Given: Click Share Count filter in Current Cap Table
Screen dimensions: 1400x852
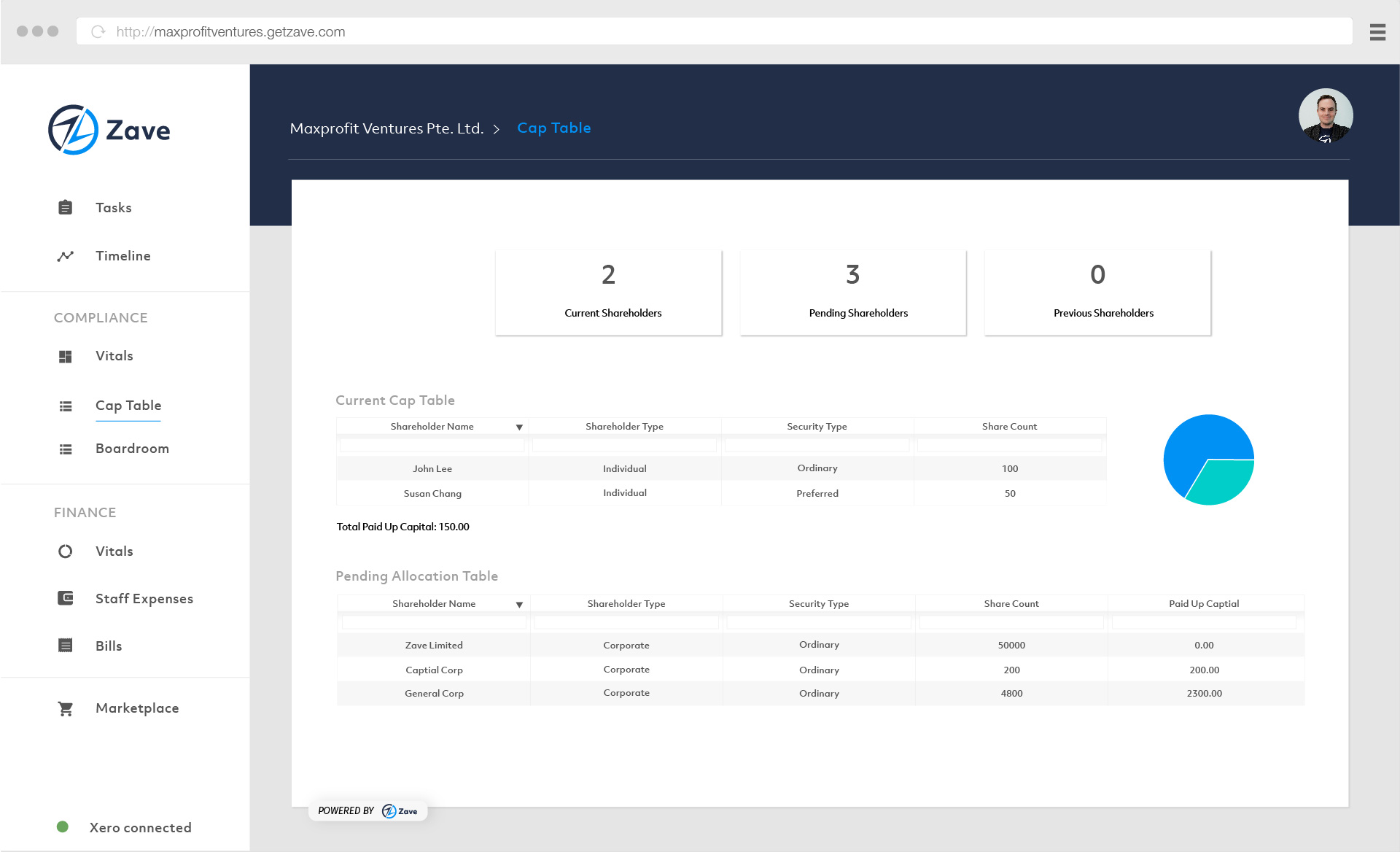Looking at the screenshot, I should click(x=1010, y=445).
